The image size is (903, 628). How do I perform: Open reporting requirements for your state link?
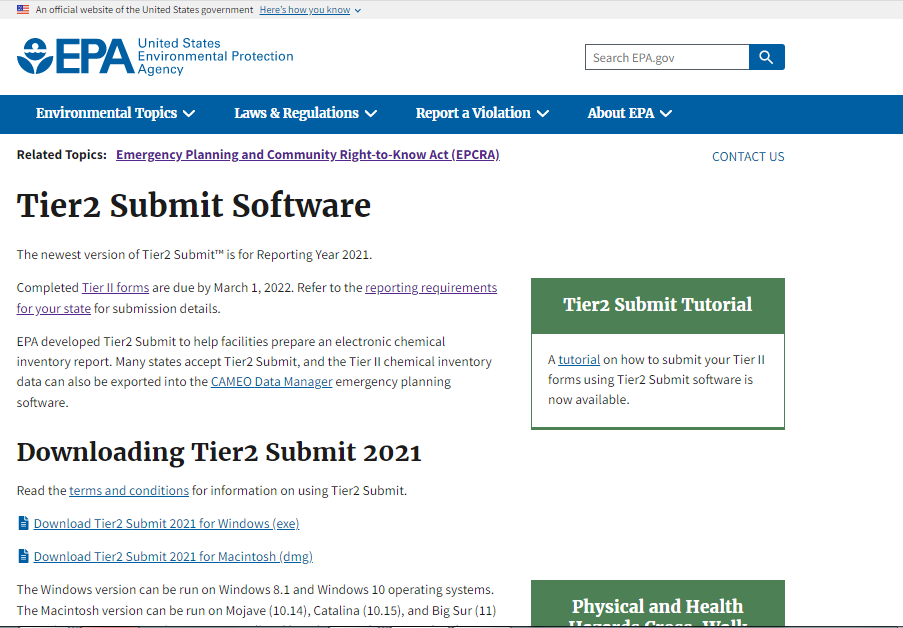point(431,287)
